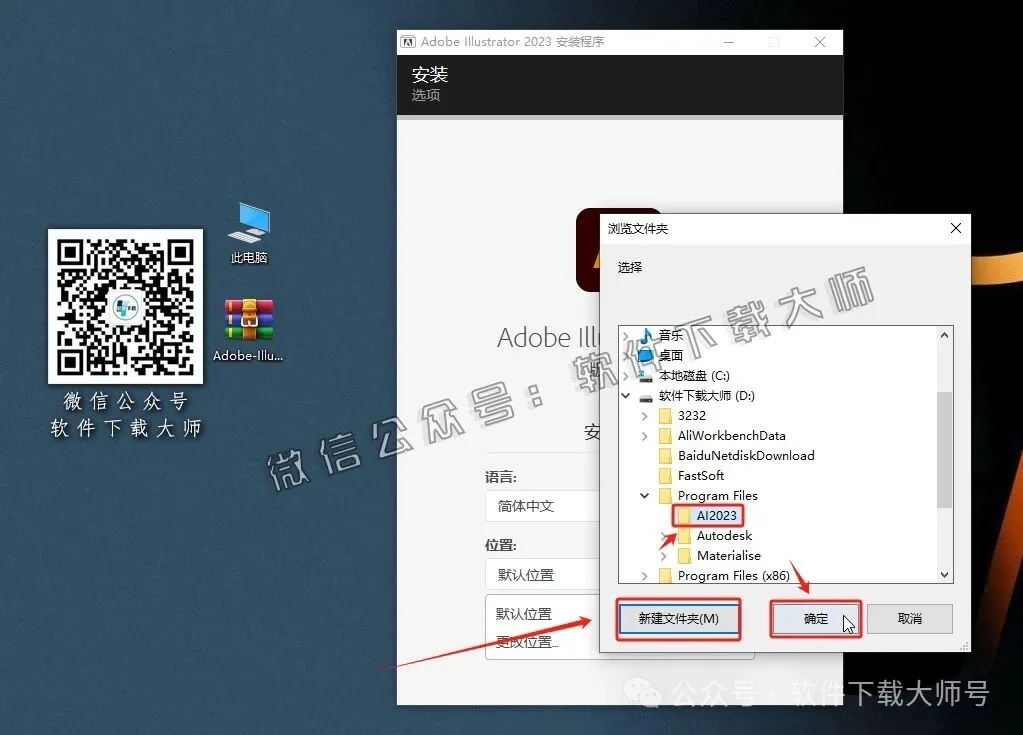Viewport: 1023px width, 735px height.
Task: Collapse the Program Files tree node
Action: [x=644, y=495]
